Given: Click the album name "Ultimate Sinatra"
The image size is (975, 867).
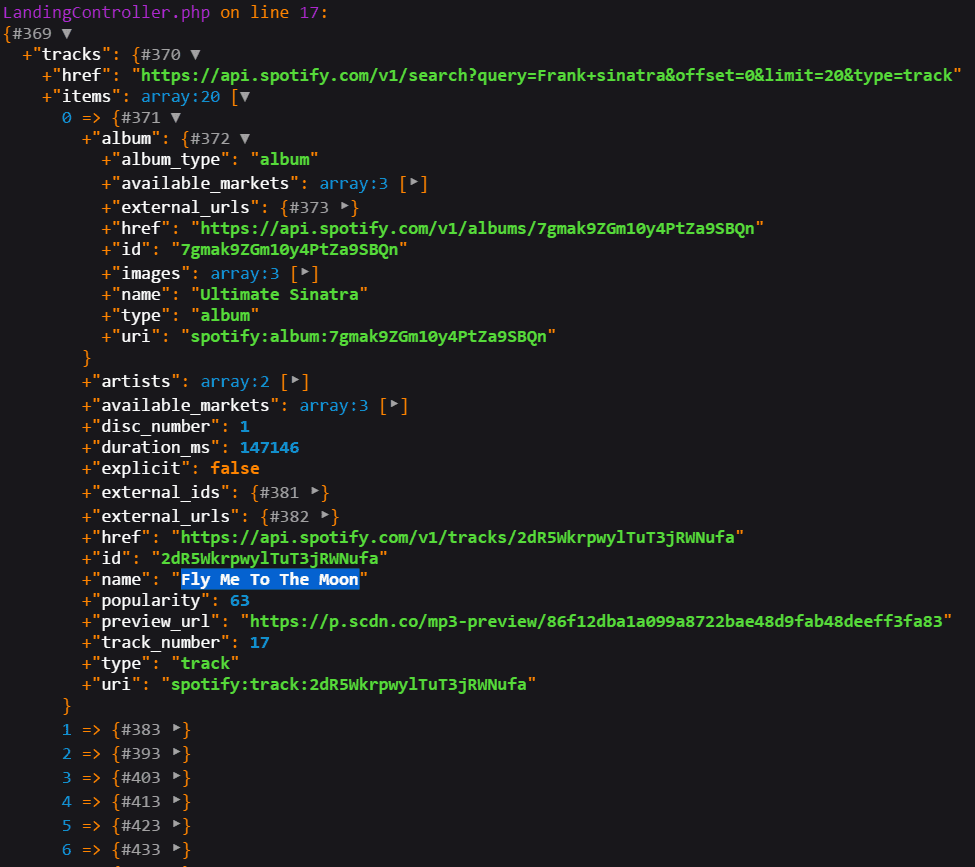Looking at the screenshot, I should pos(279,295).
